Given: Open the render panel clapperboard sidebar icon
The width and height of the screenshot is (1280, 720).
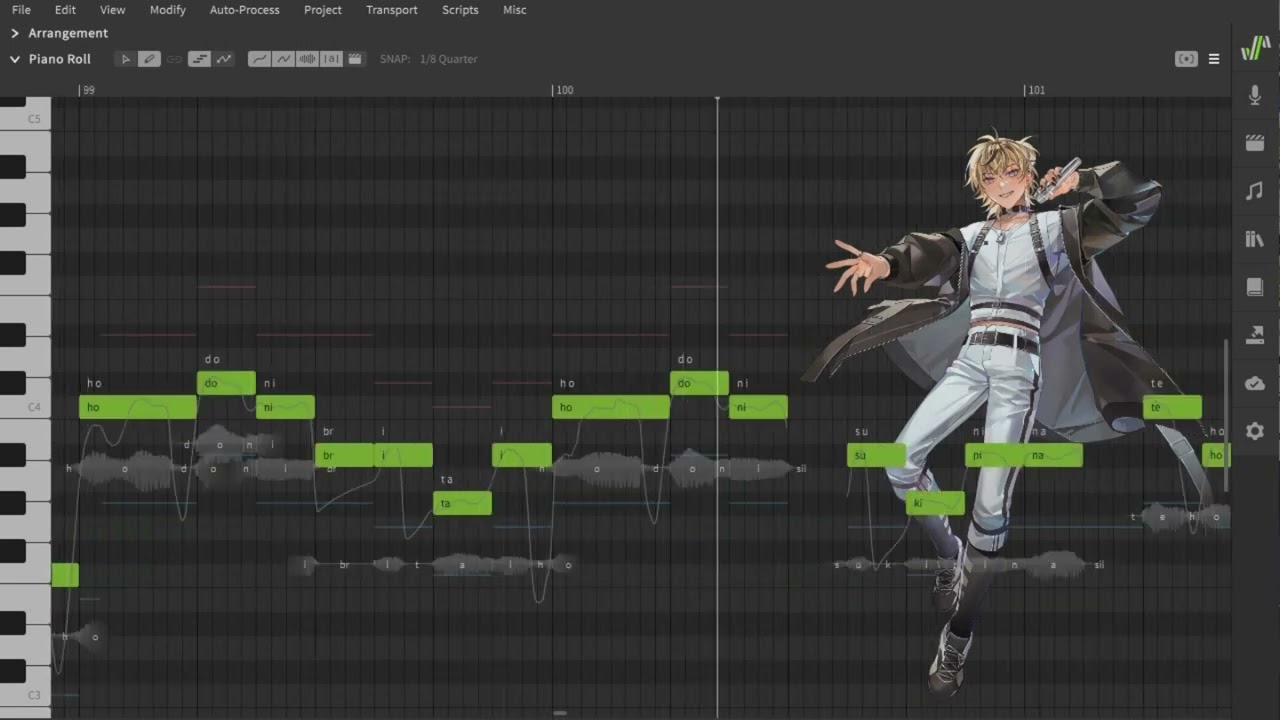Looking at the screenshot, I should (x=1255, y=143).
